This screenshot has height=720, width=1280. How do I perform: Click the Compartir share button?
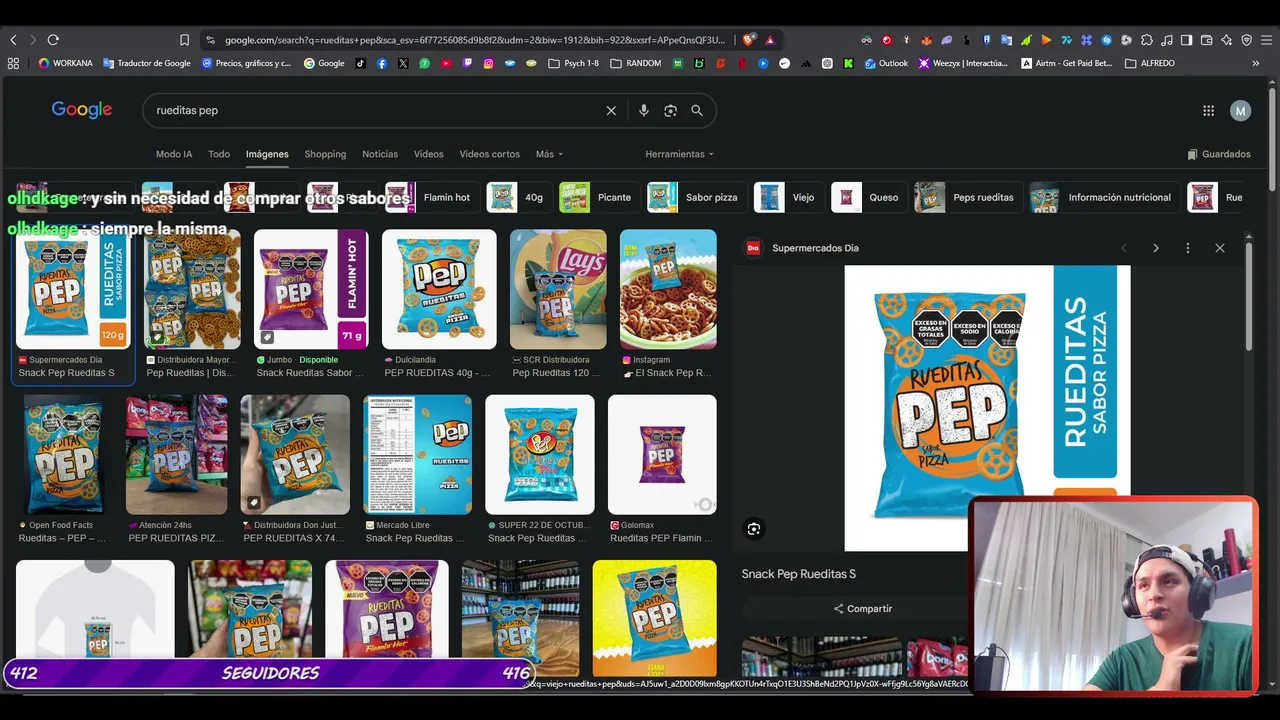(x=862, y=608)
